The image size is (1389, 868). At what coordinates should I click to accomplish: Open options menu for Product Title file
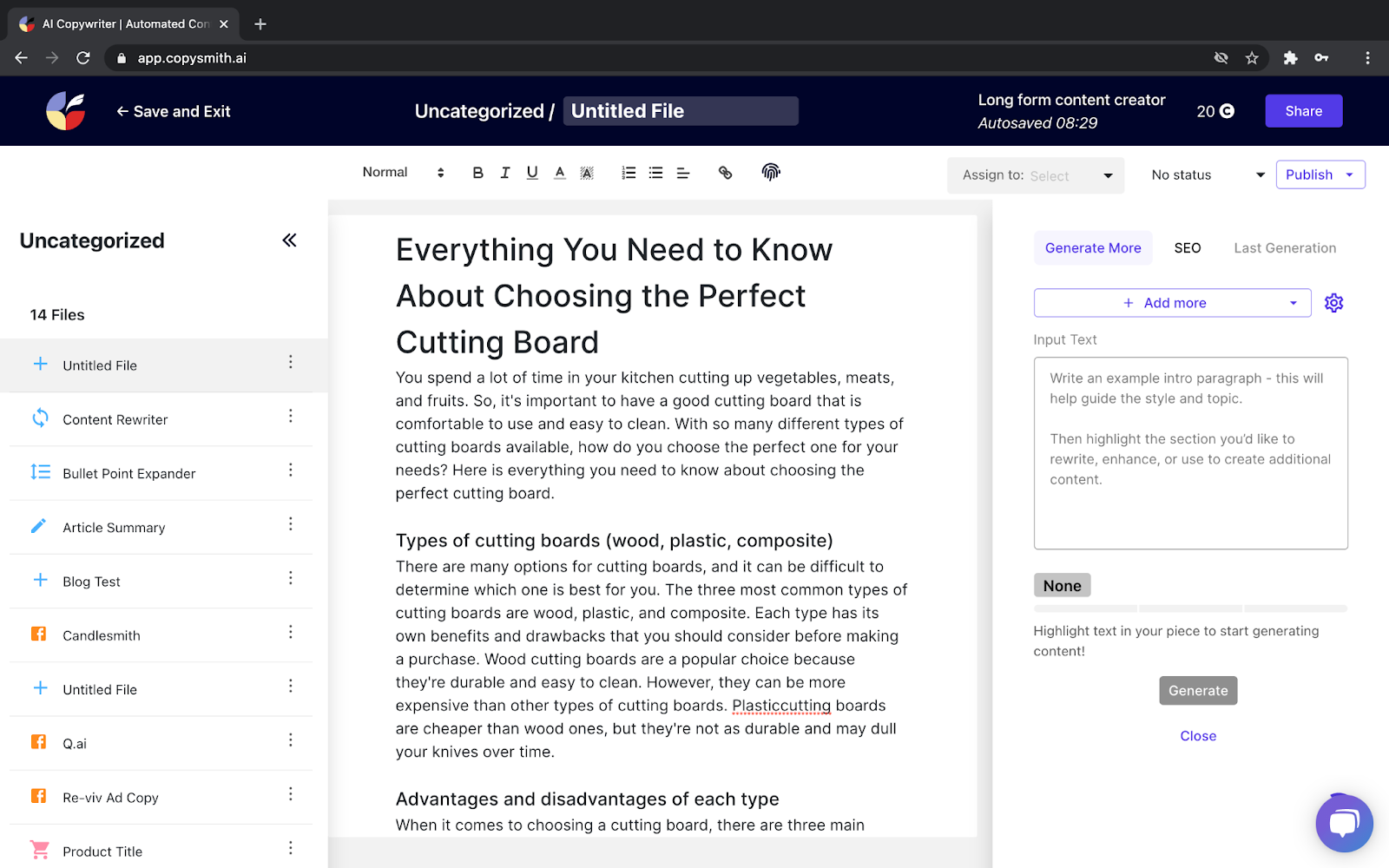coord(291,848)
